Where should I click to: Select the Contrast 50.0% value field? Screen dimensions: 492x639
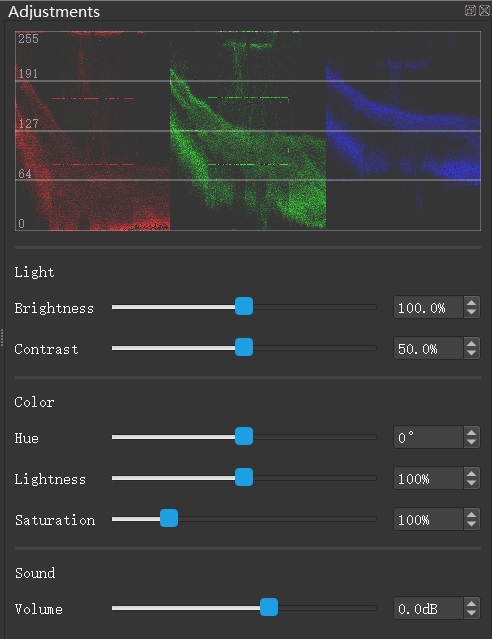click(428, 348)
